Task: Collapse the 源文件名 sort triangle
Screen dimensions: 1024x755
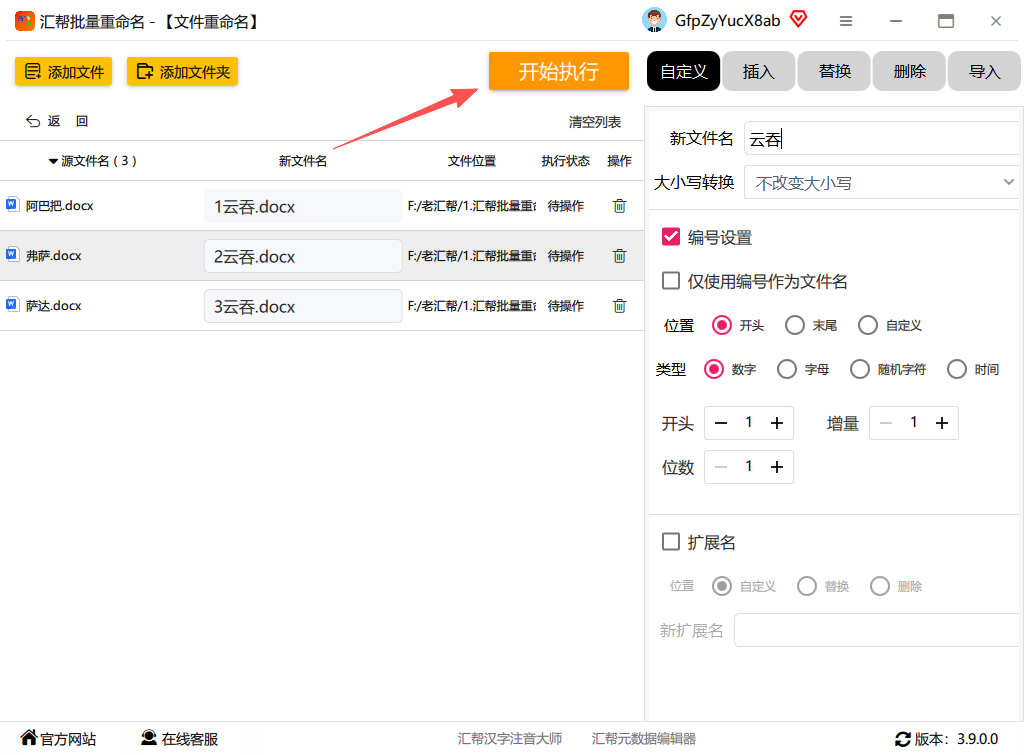Action: pyautogui.click(x=53, y=161)
